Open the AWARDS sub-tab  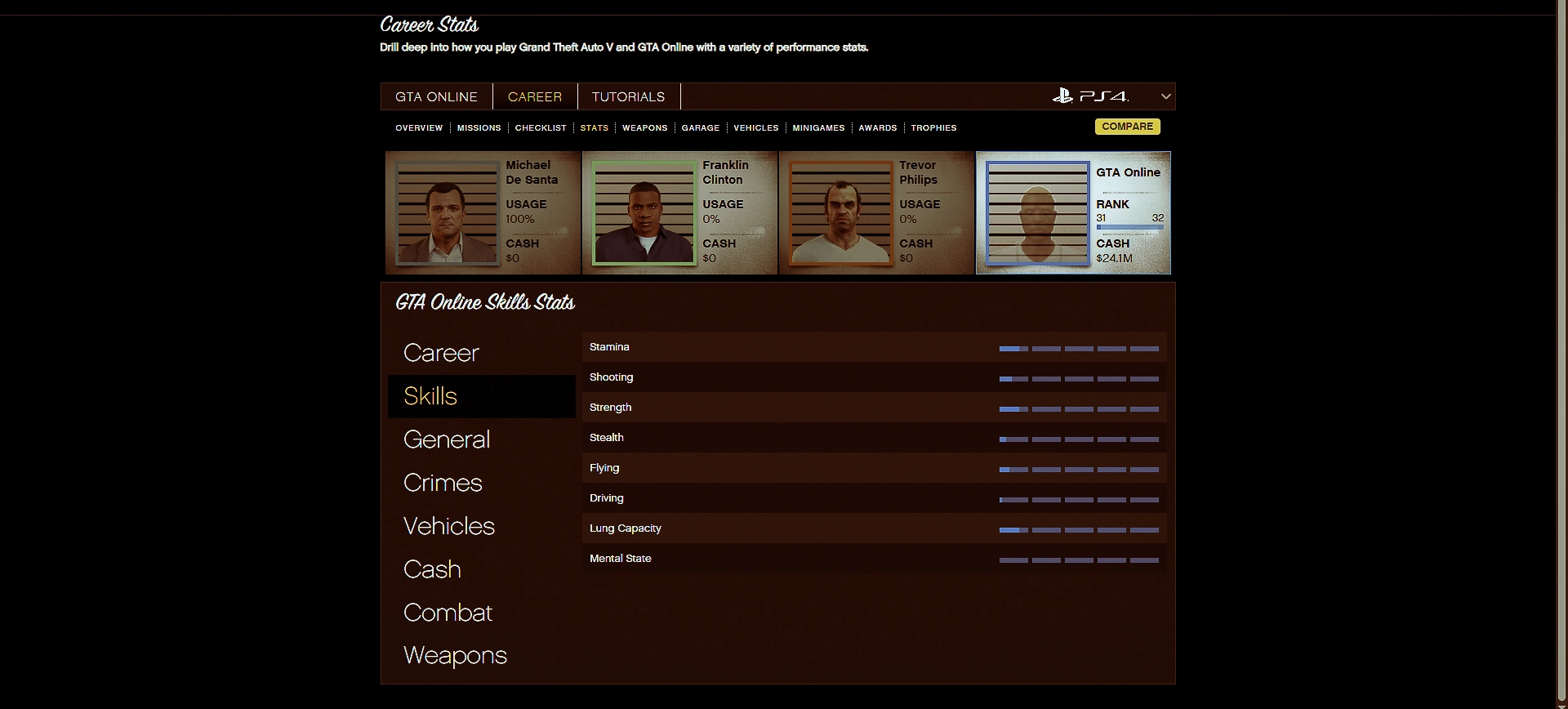[x=878, y=128]
